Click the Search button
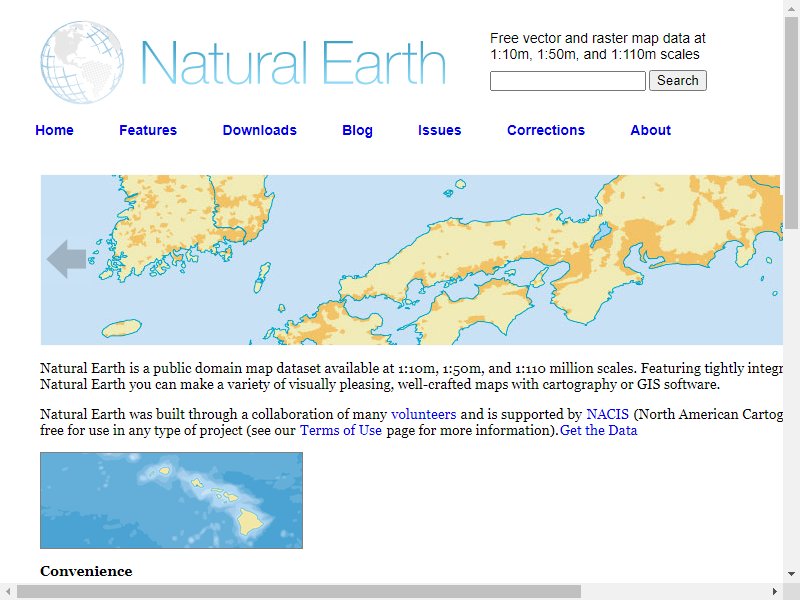Screen dimensions: 800x600 coord(678,81)
